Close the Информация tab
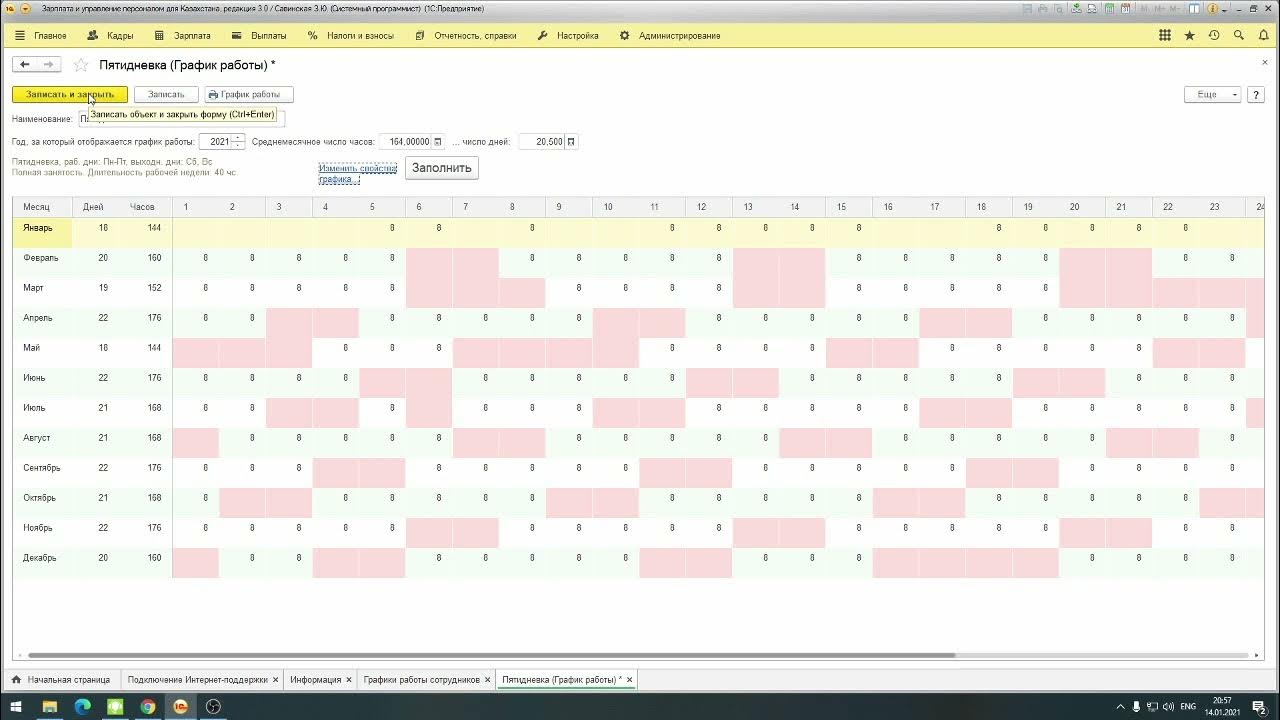 [x=349, y=679]
